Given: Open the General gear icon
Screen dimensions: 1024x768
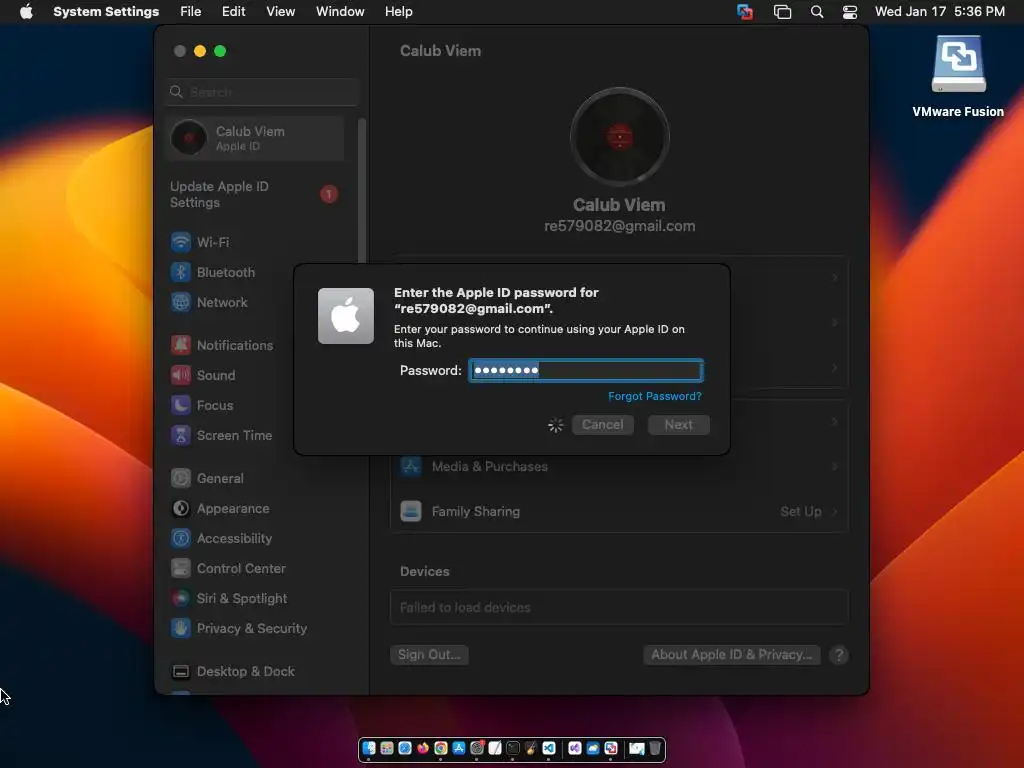Looking at the screenshot, I should [181, 478].
